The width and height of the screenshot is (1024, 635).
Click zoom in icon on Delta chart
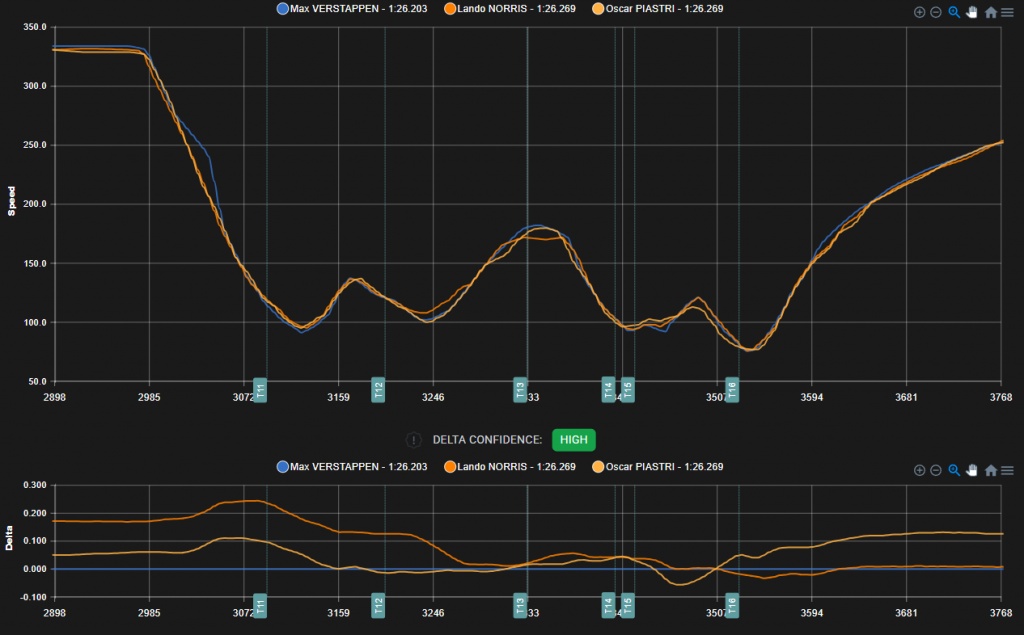pyautogui.click(x=919, y=470)
